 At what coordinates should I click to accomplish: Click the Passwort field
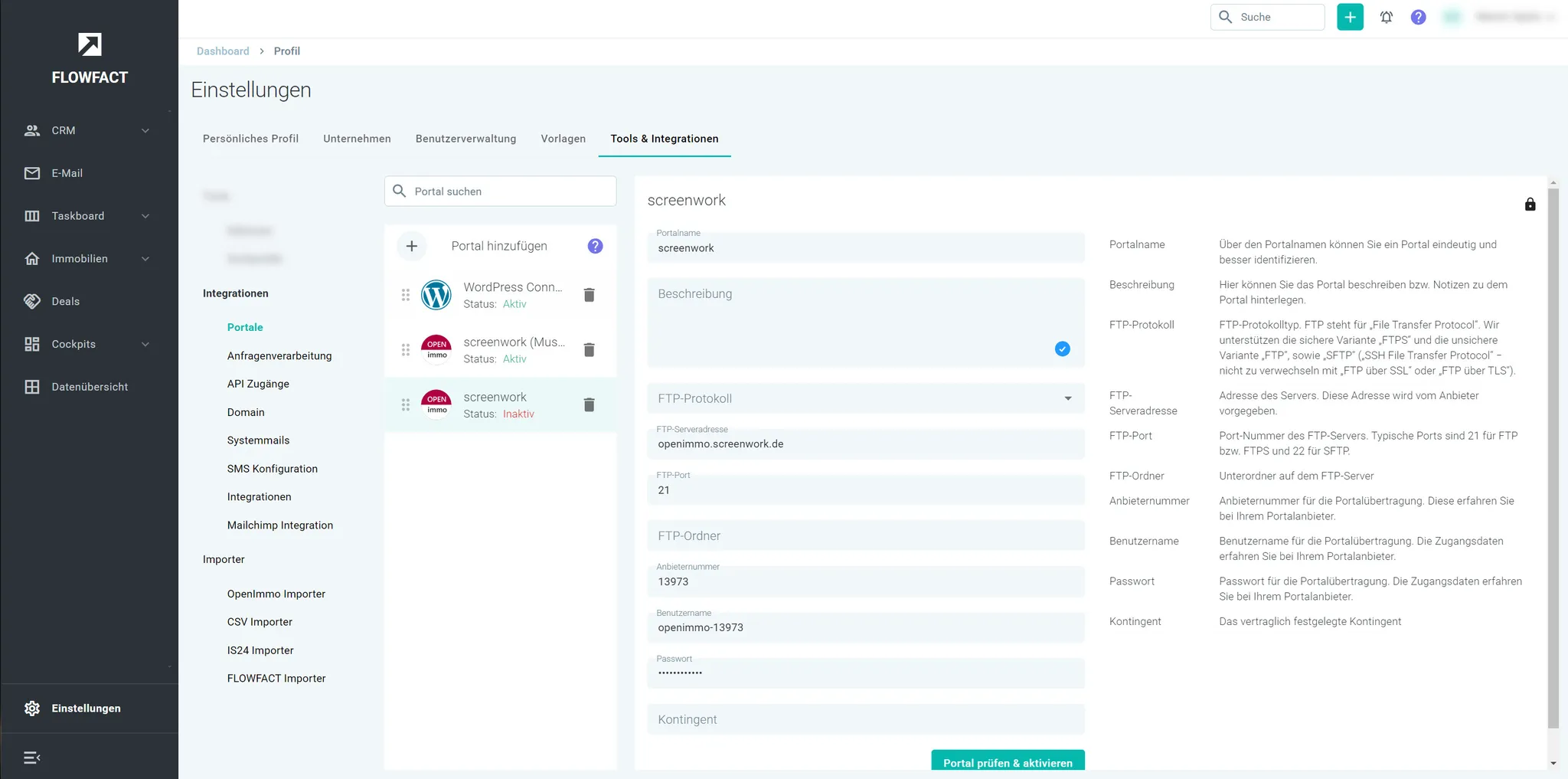click(866, 673)
